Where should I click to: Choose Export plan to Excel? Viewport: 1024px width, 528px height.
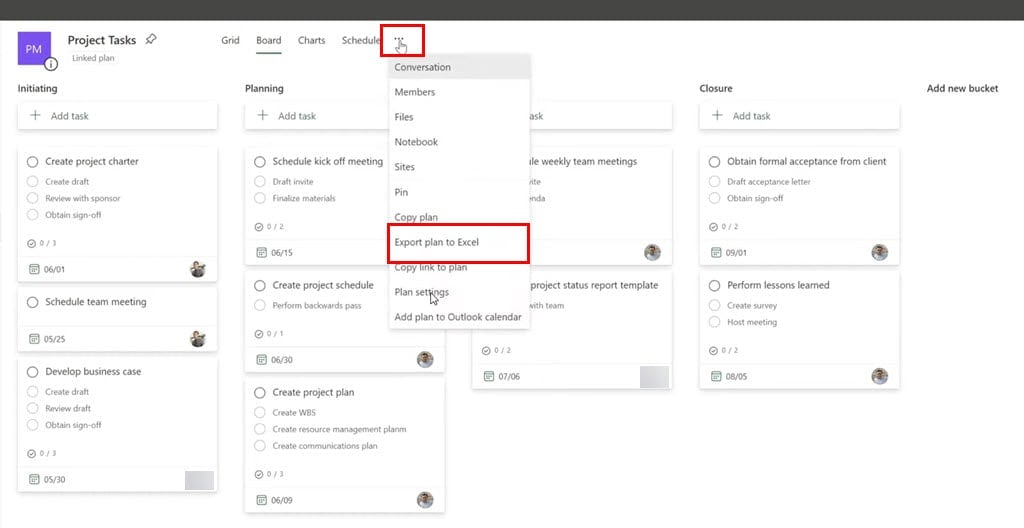(459, 242)
